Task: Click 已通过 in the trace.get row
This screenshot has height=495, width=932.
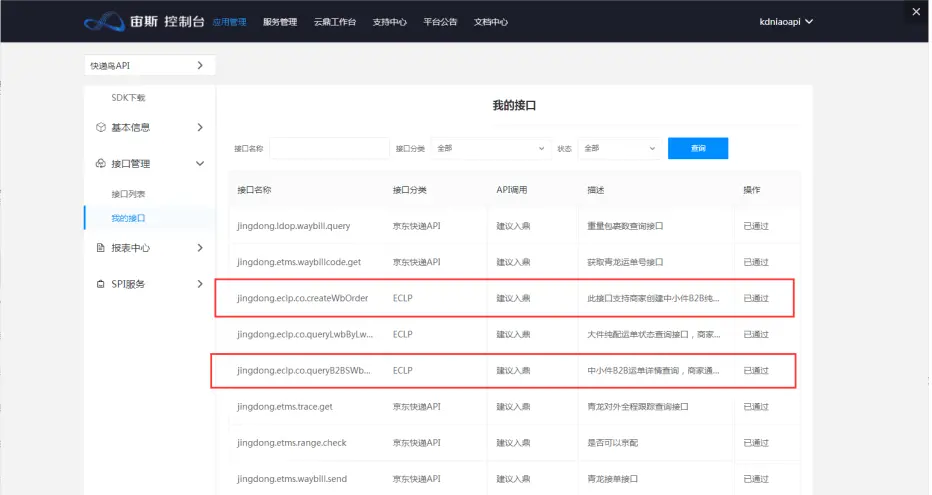Action: coord(756,407)
